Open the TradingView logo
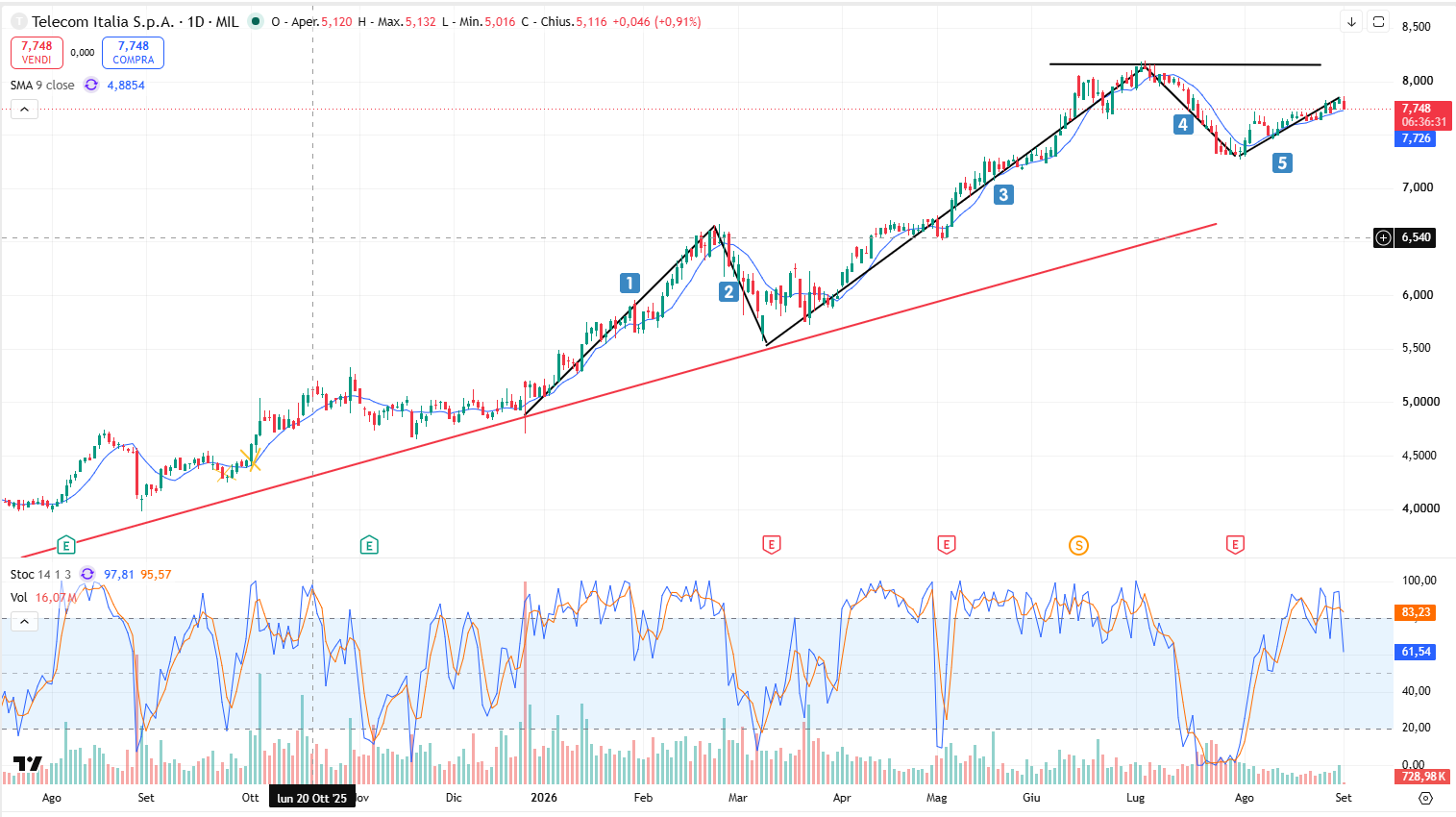 click(x=28, y=764)
